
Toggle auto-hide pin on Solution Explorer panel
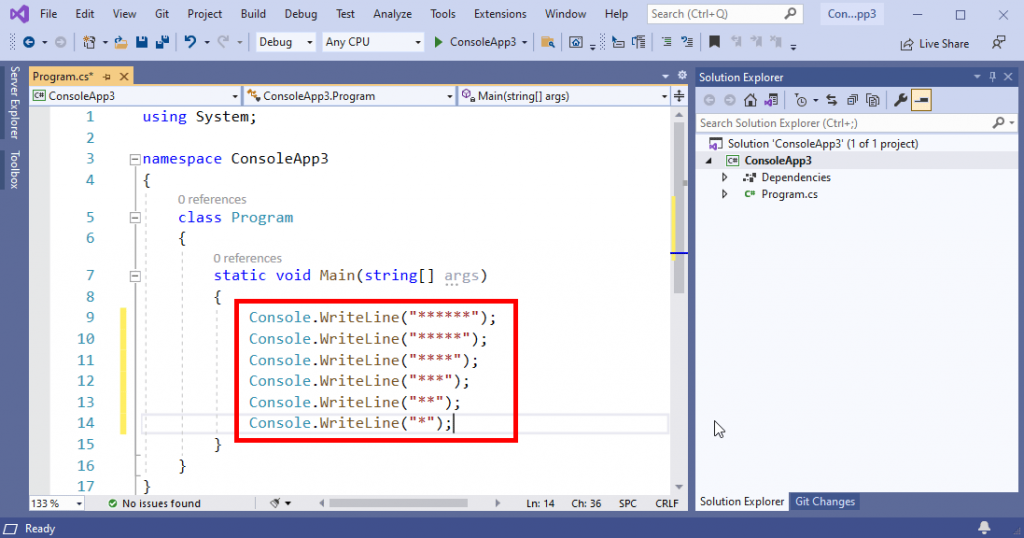coord(992,77)
